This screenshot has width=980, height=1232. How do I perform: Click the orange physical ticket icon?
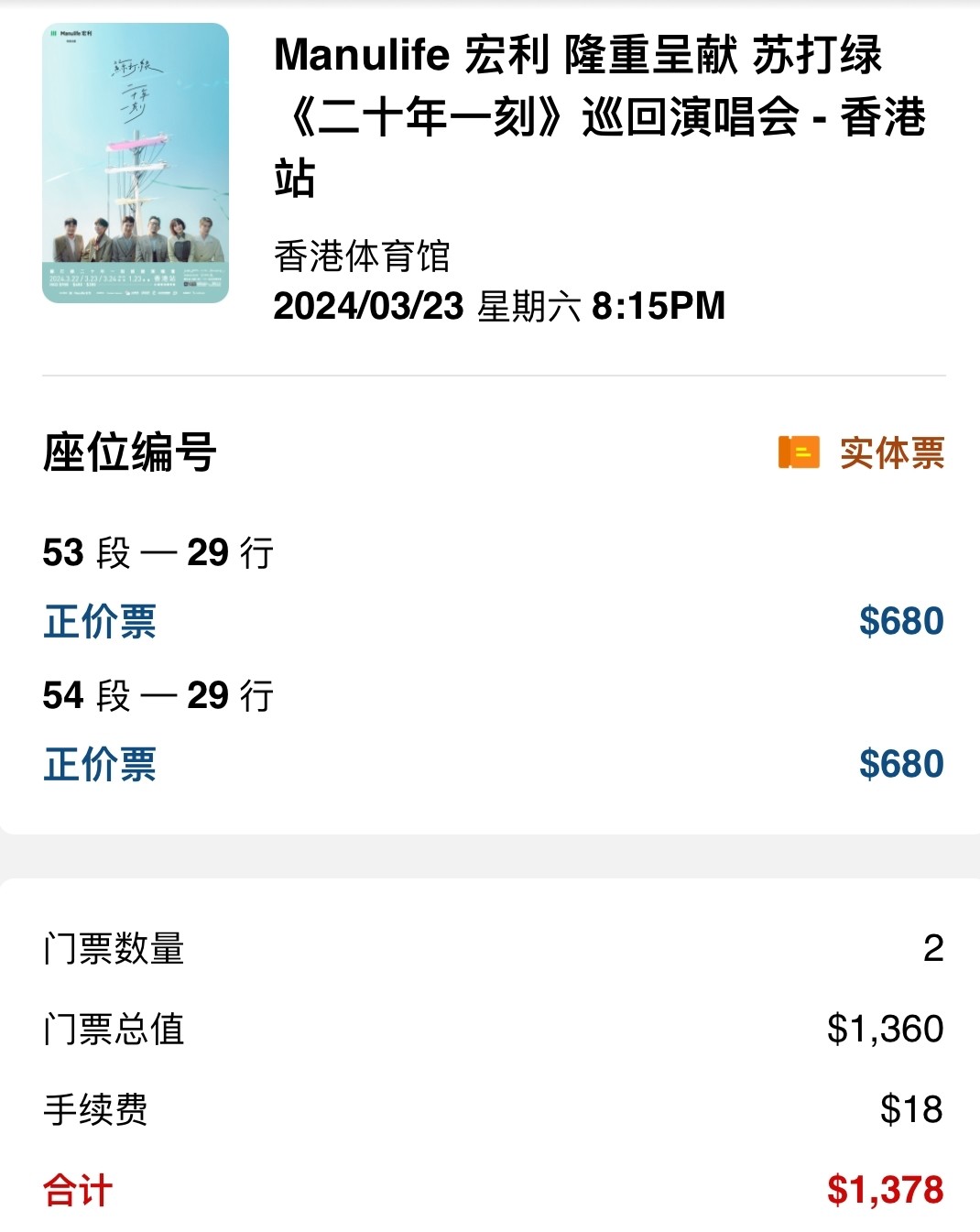click(799, 452)
